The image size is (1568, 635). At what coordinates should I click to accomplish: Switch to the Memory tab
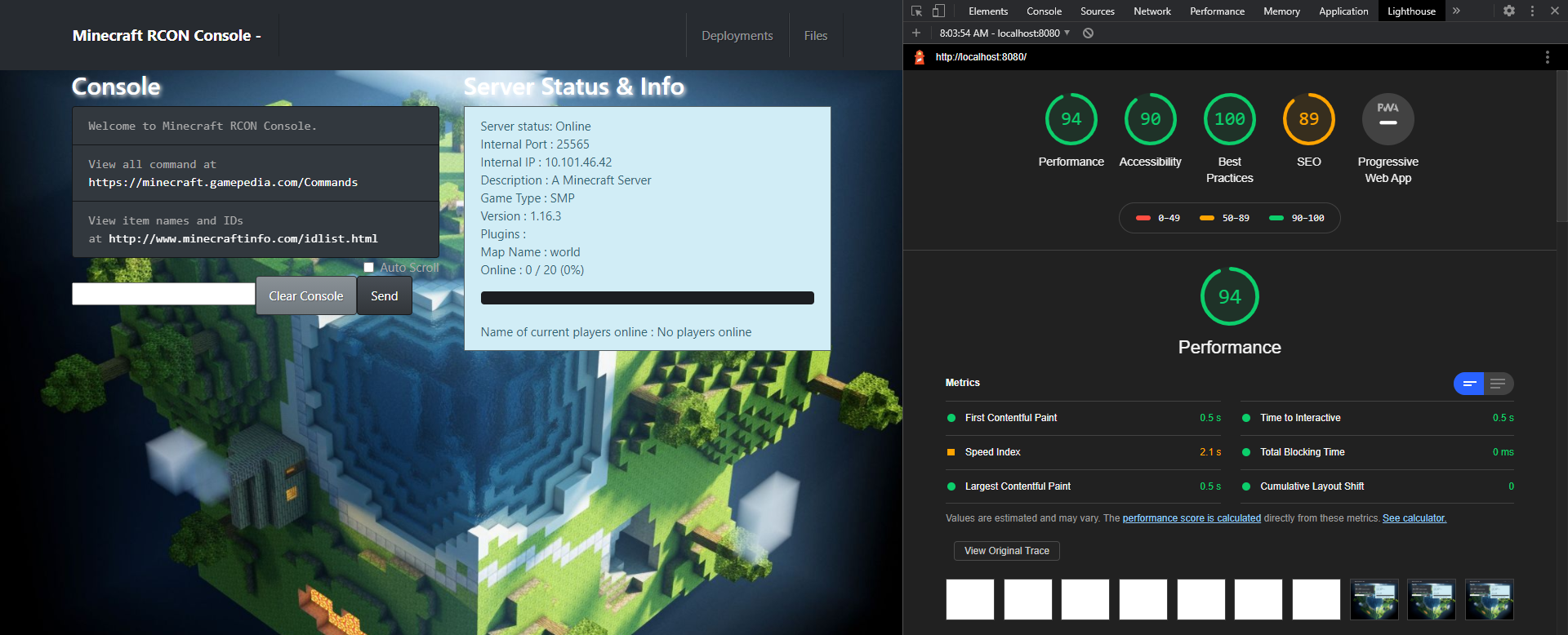[1281, 11]
